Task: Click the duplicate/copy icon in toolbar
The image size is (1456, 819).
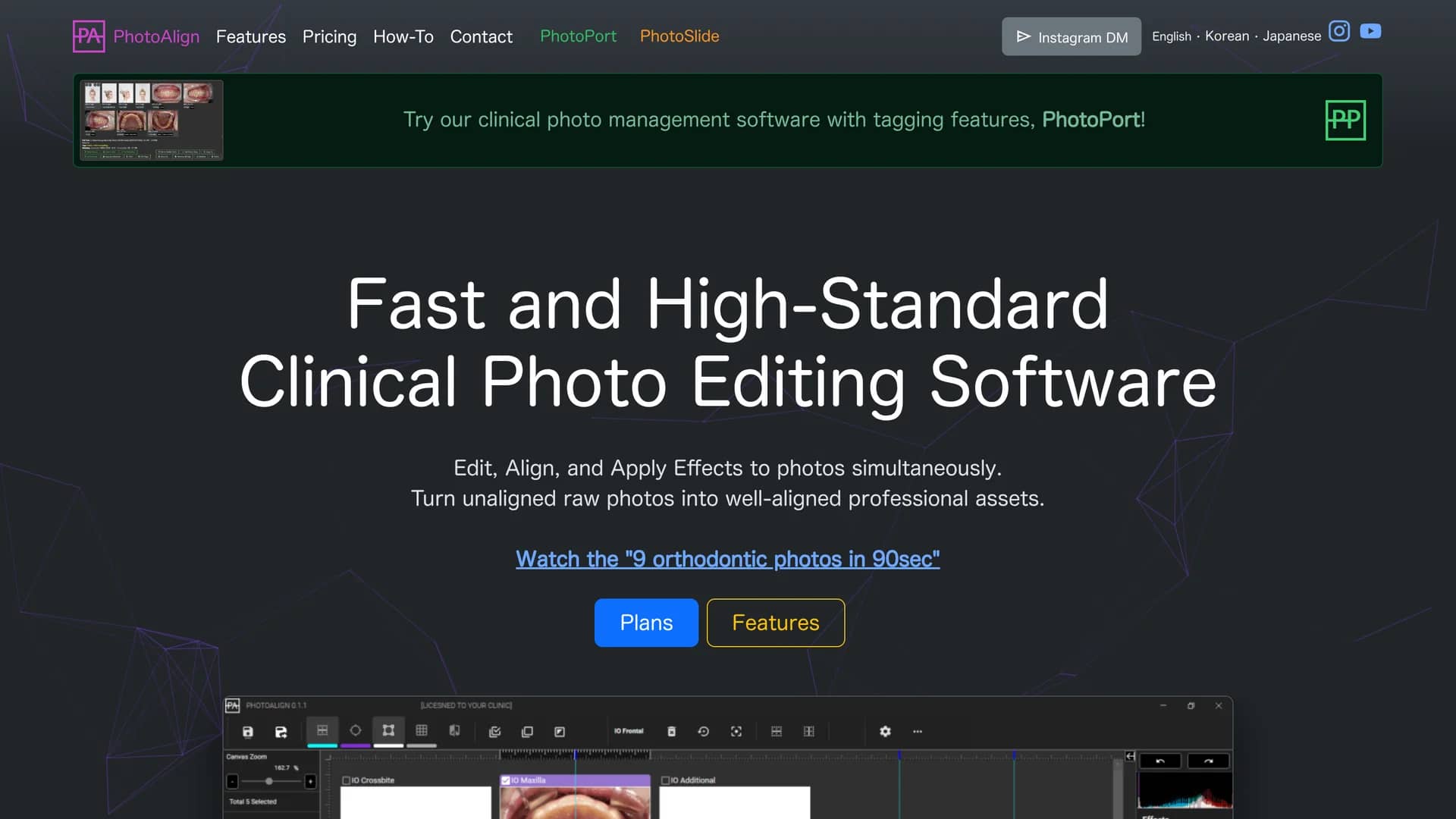Action: coord(527,732)
